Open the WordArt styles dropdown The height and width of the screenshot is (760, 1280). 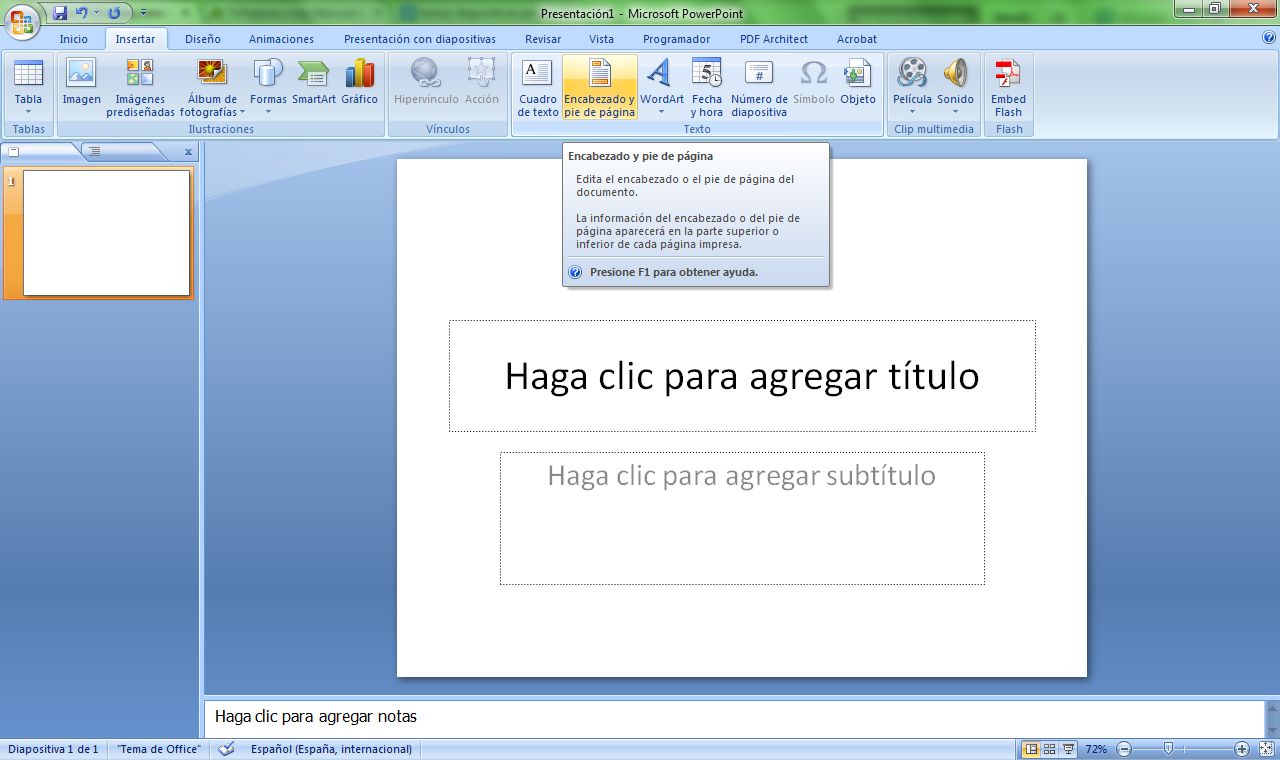[661, 111]
